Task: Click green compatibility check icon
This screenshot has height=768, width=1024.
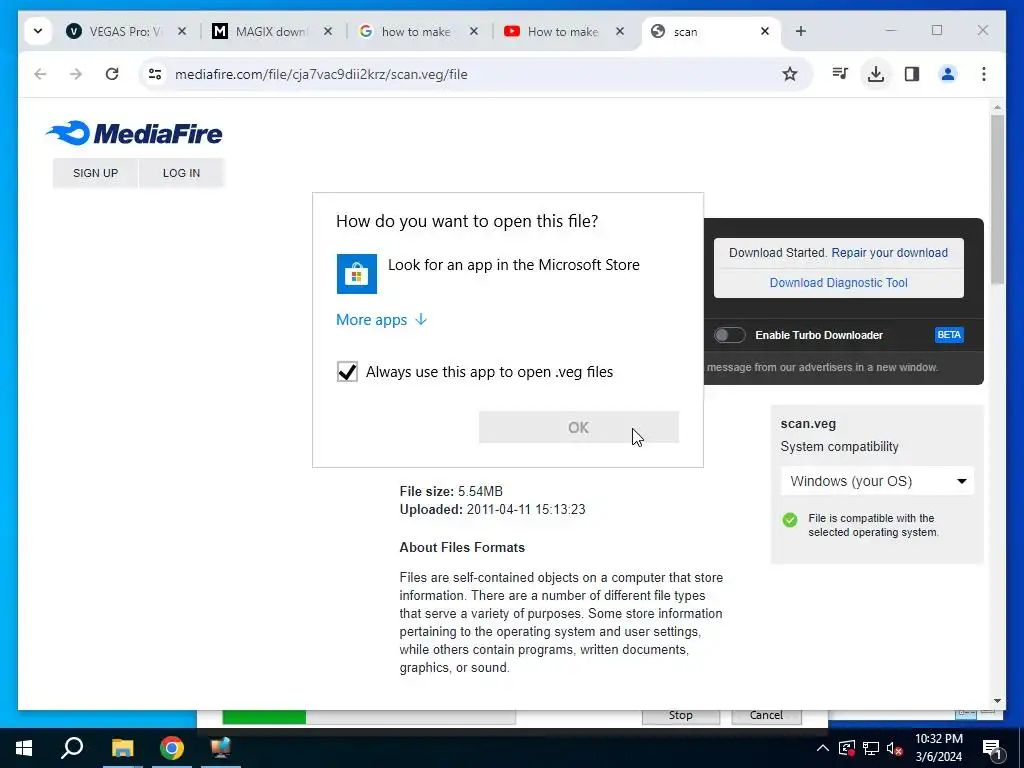Action: point(790,520)
